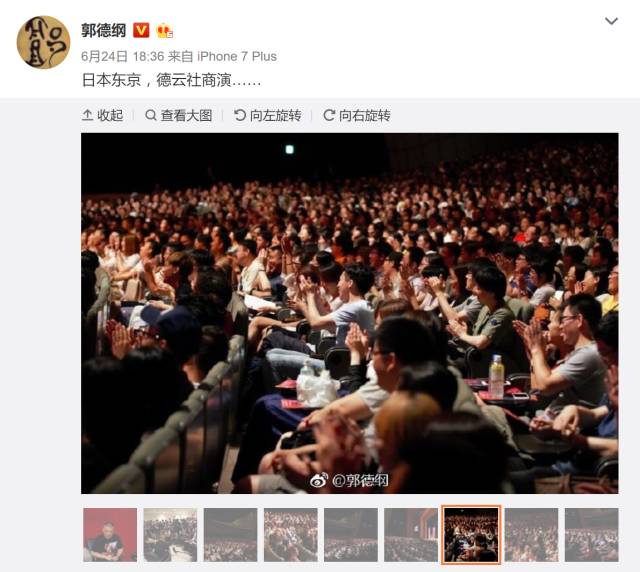Screen dimensions: 640x572
Task: Rotate the image right with 向右旋转
Action: click(x=357, y=116)
